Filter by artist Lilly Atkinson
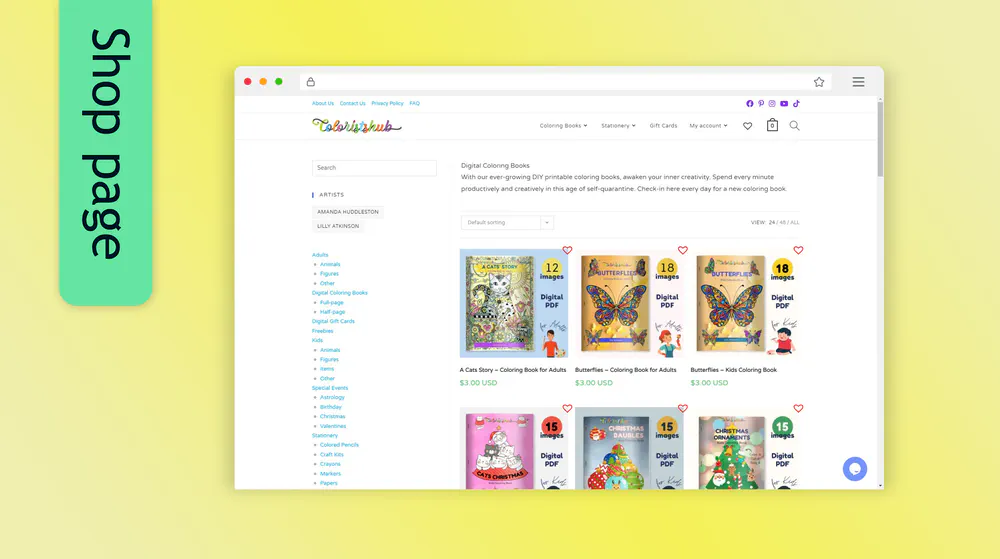 tap(338, 226)
